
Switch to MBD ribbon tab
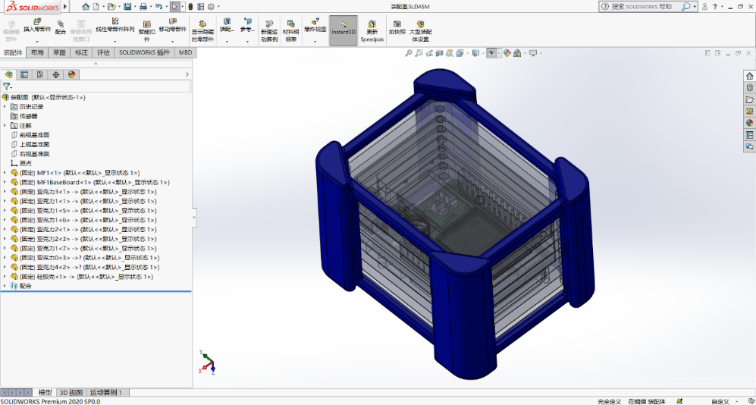(x=185, y=53)
